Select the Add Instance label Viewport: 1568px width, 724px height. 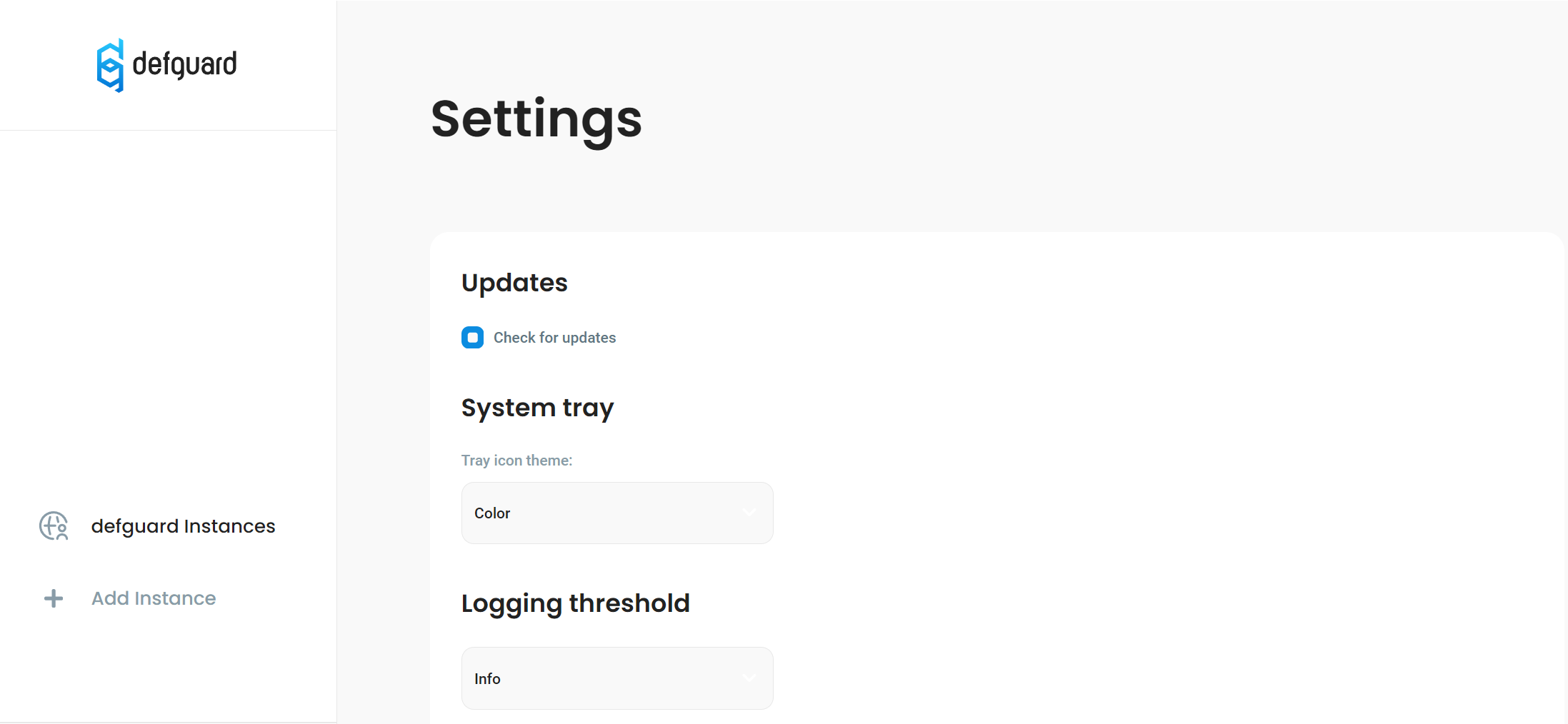154,598
